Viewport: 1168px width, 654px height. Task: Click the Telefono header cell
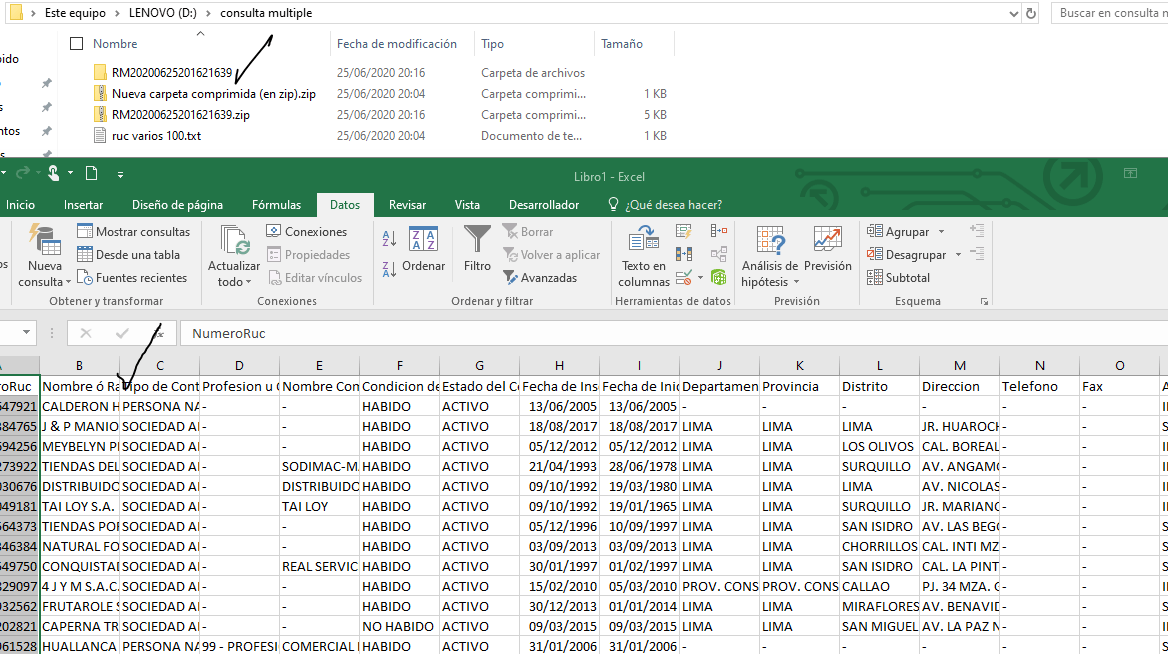[1039, 387]
